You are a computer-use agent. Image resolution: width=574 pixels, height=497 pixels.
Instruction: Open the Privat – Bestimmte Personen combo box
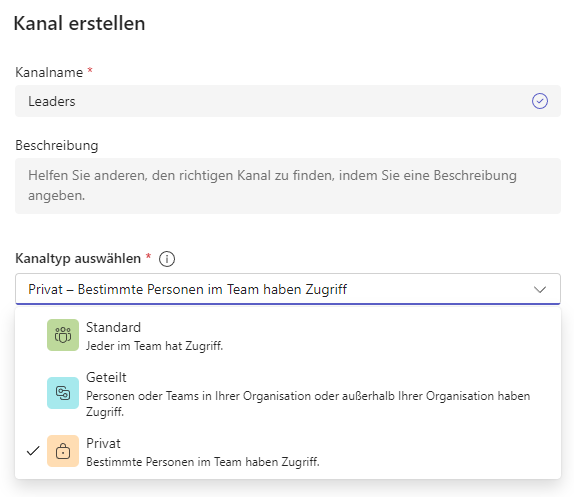coord(288,289)
